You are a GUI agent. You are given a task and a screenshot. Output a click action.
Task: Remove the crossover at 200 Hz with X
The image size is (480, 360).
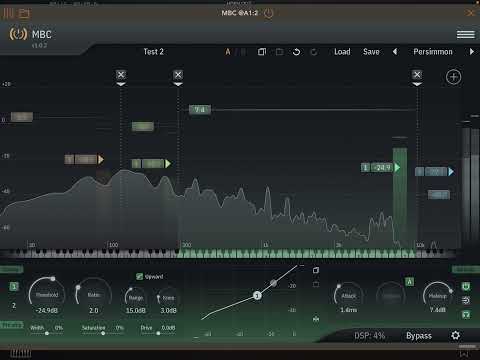click(178, 75)
